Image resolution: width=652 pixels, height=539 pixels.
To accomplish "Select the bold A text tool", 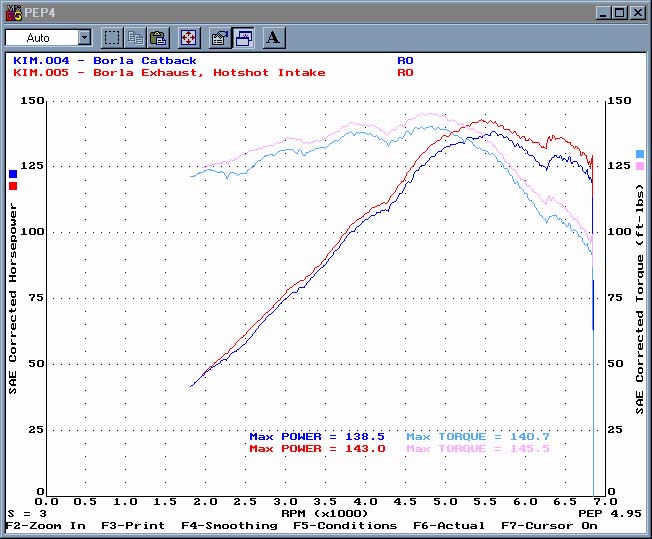I will (274, 38).
